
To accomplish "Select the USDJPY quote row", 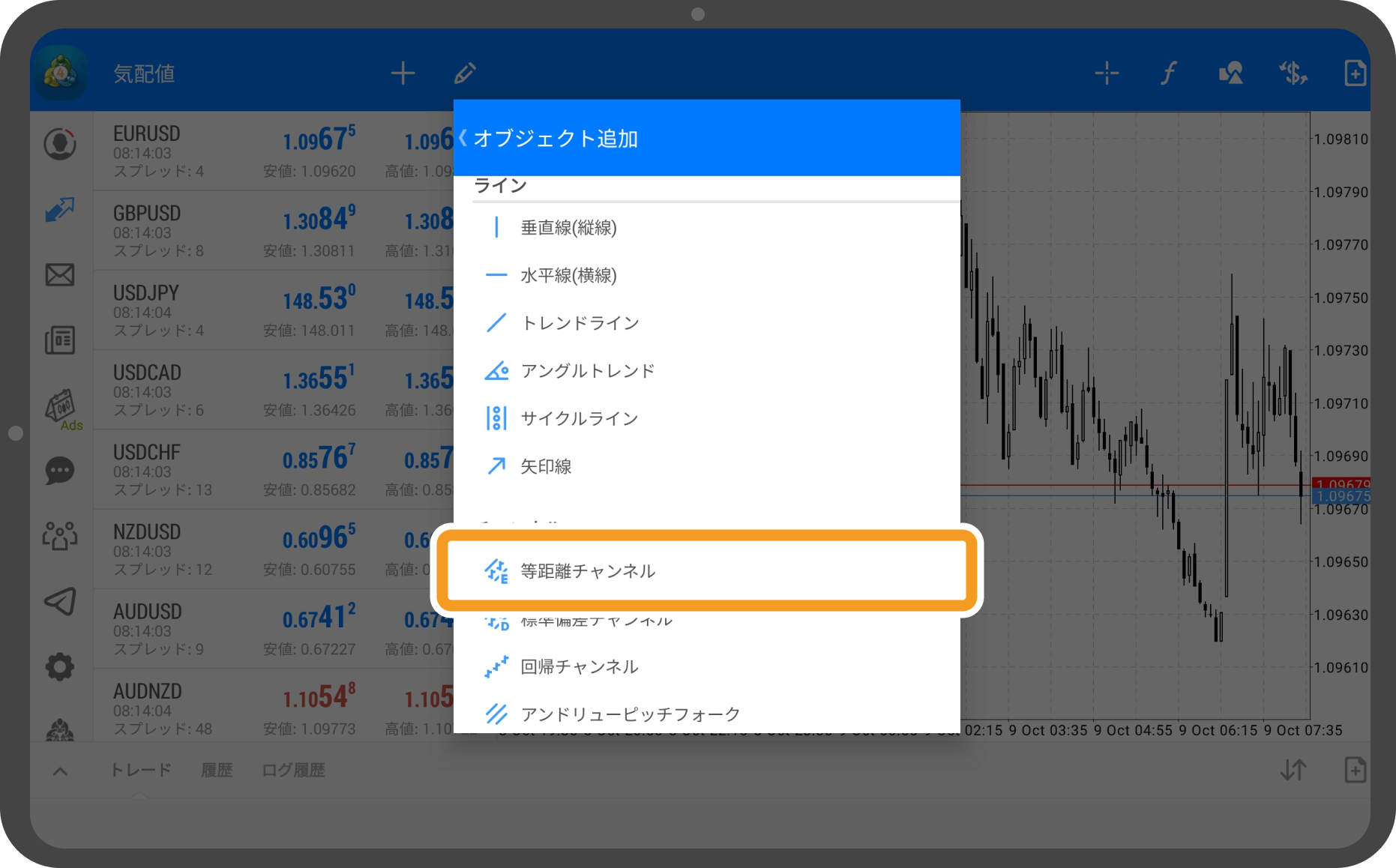I will tap(274, 310).
